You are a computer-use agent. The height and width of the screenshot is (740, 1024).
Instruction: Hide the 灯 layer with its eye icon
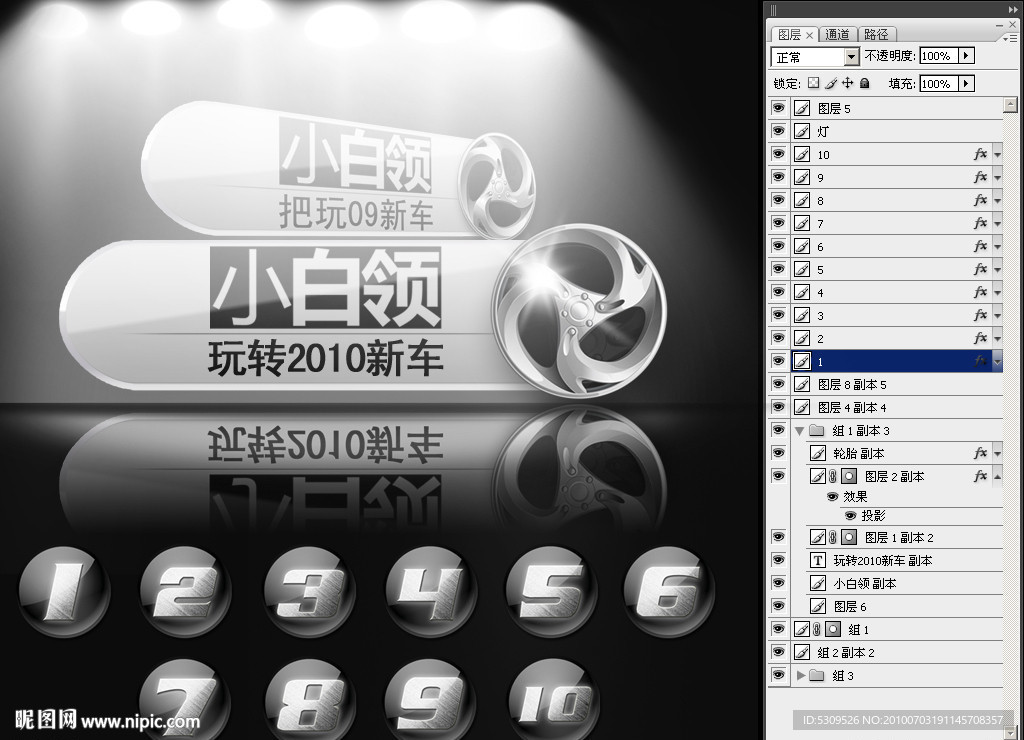[x=778, y=131]
